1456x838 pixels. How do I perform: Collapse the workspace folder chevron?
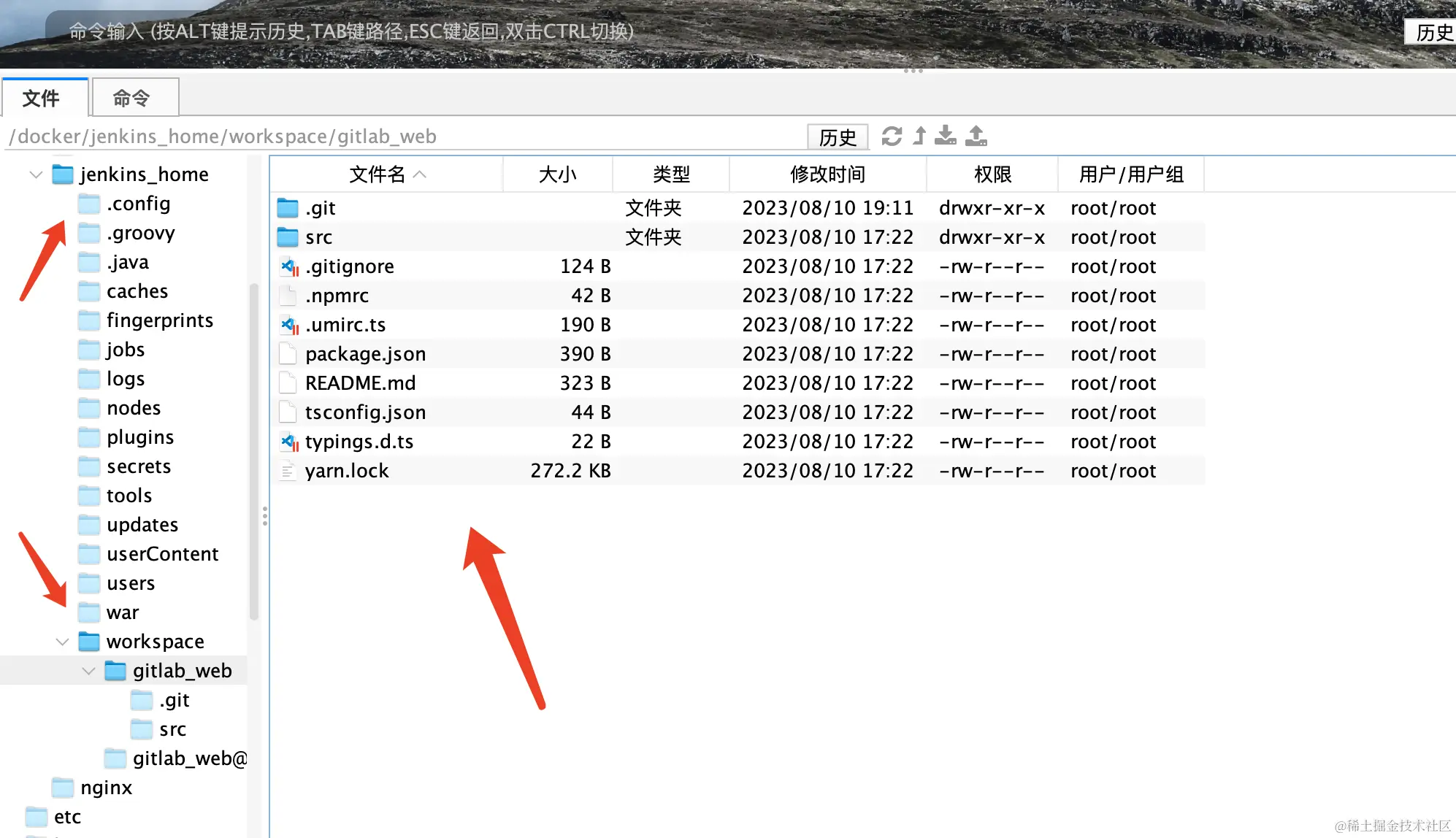tap(62, 642)
